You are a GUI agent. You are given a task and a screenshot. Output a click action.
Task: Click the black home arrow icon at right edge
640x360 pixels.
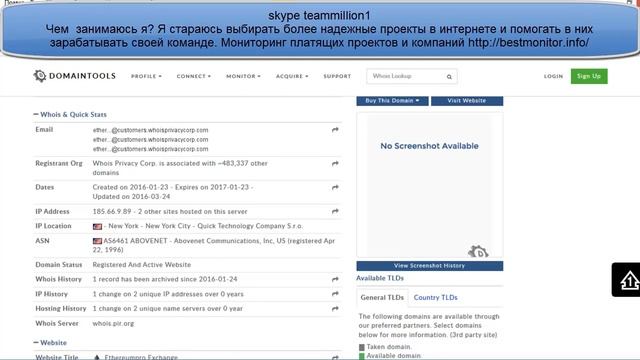tap(629, 280)
